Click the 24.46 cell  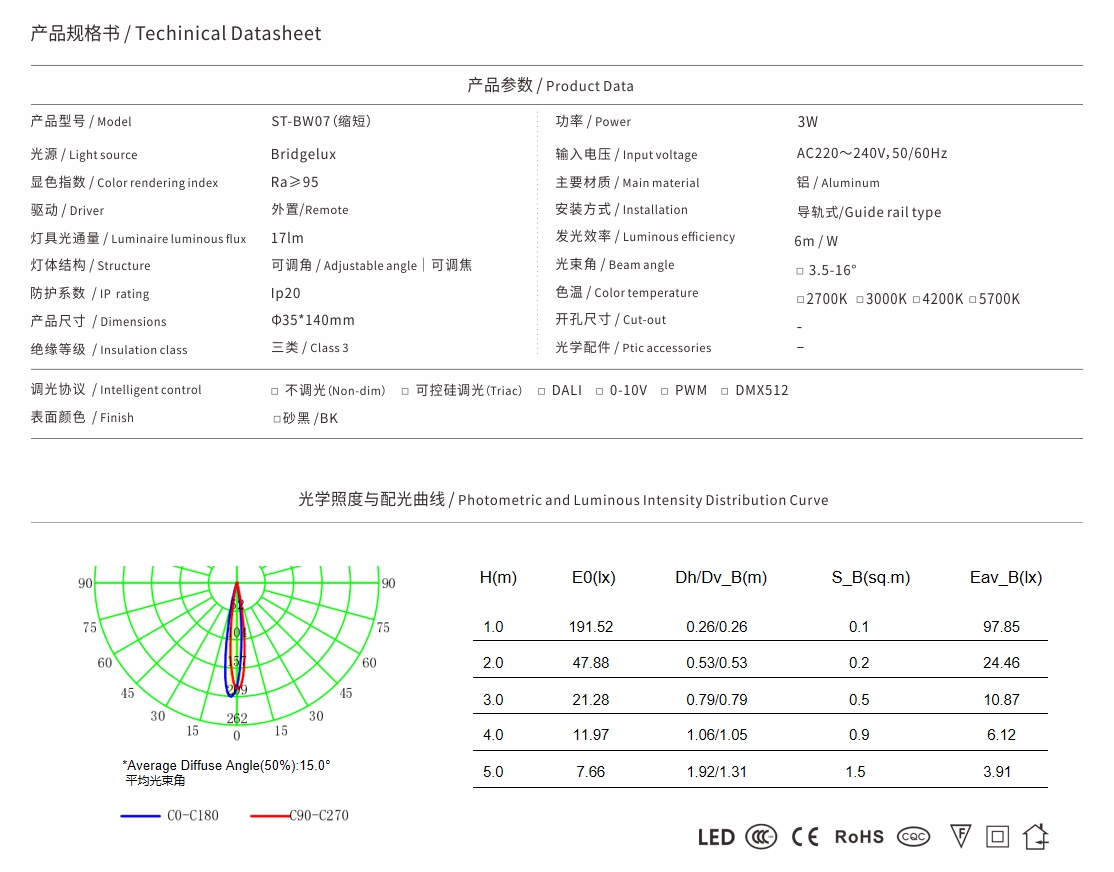[1001, 663]
